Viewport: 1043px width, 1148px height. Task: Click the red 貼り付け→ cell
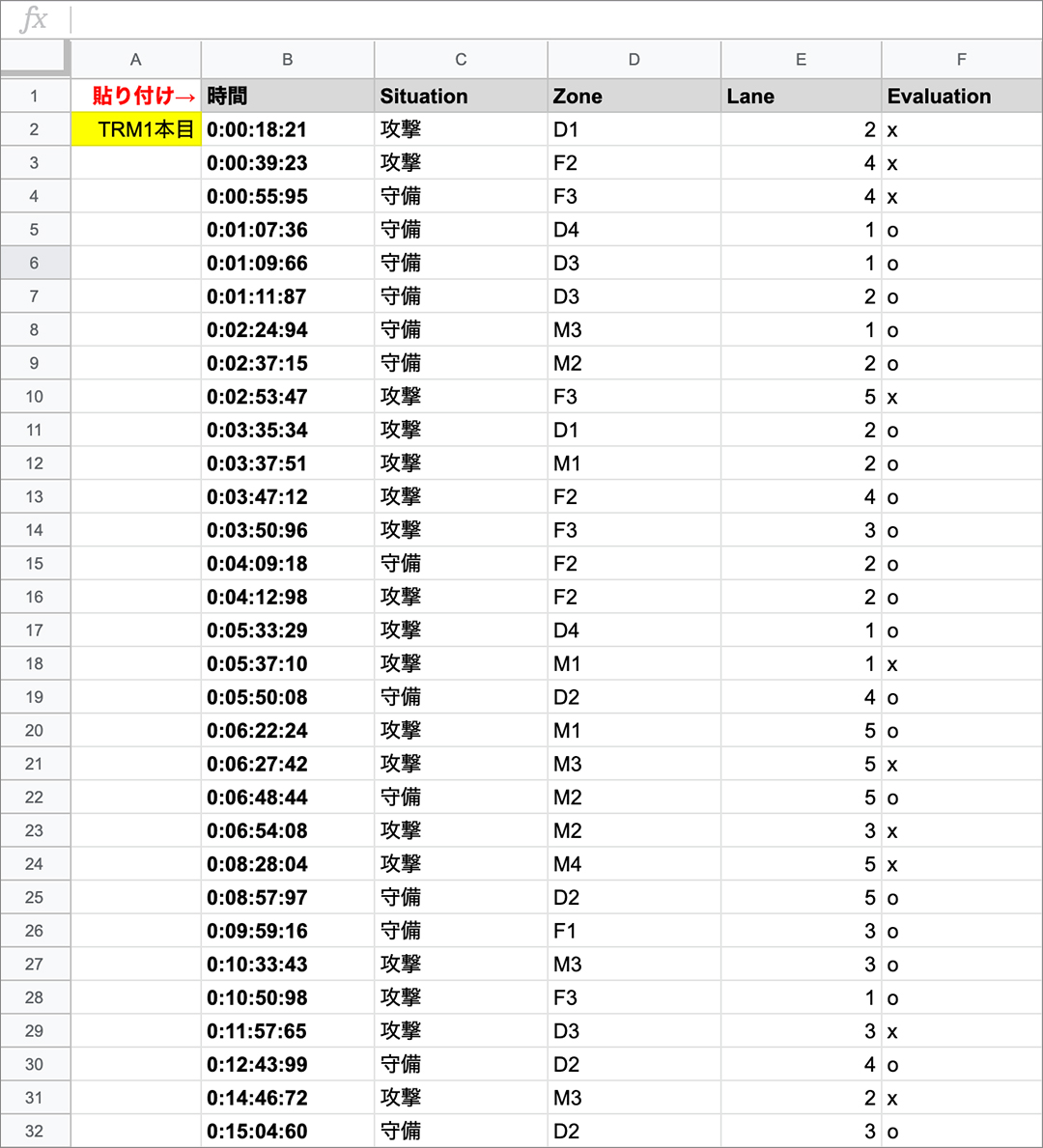[x=136, y=97]
